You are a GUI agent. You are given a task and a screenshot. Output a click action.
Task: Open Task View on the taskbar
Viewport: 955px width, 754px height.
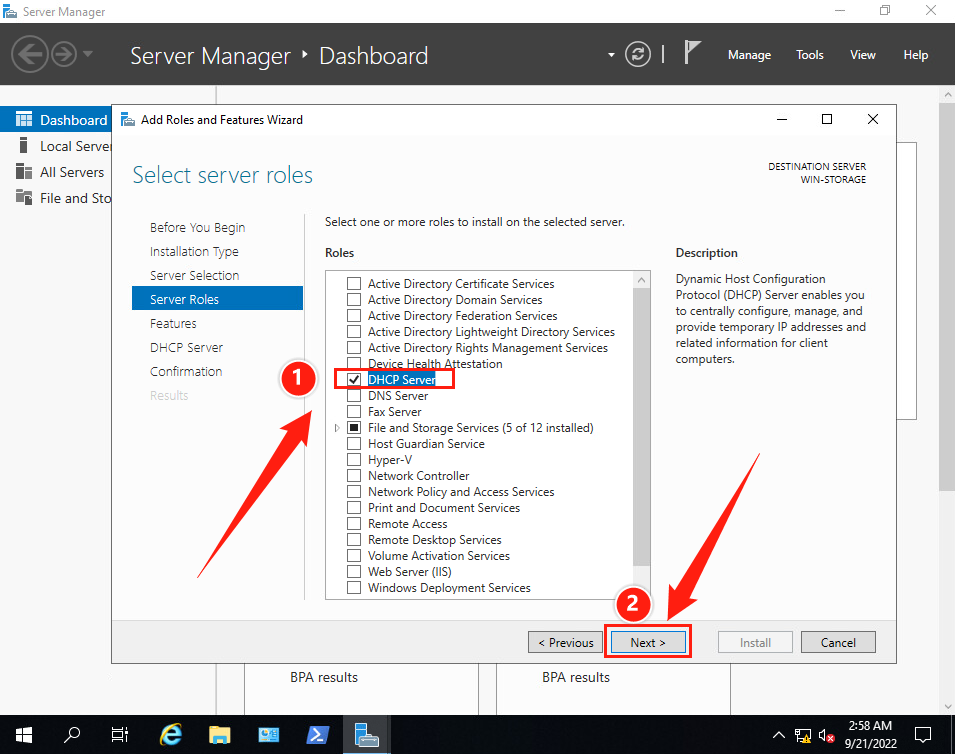pyautogui.click(x=120, y=735)
